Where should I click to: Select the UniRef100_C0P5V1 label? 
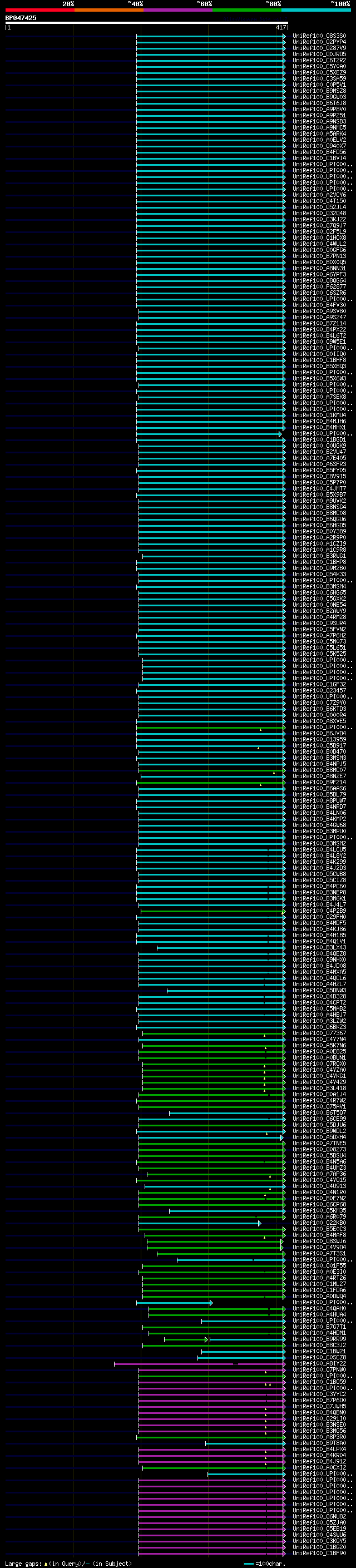click(x=319, y=85)
